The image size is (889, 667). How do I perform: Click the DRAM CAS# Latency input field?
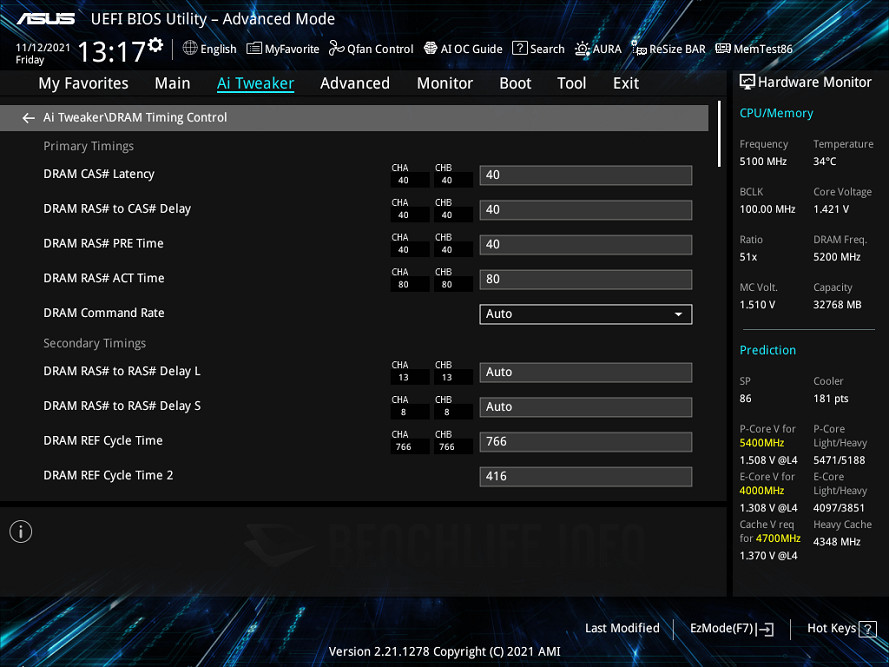coord(586,175)
